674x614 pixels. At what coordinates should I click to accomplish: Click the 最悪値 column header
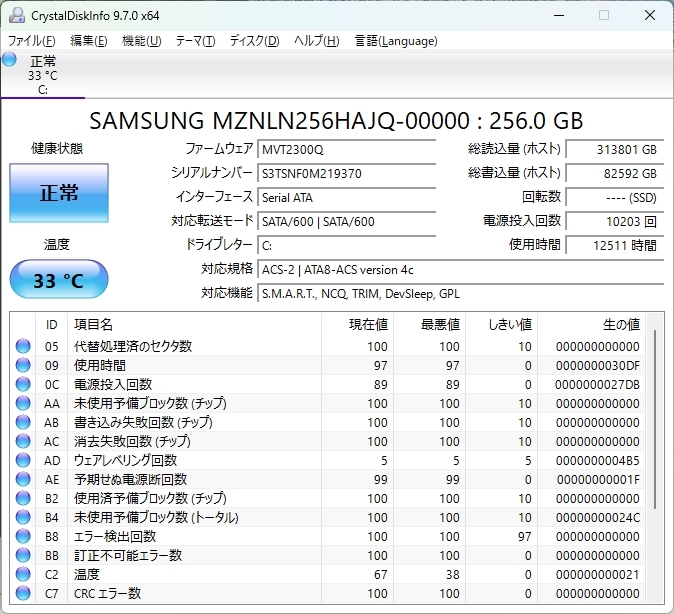click(x=429, y=325)
